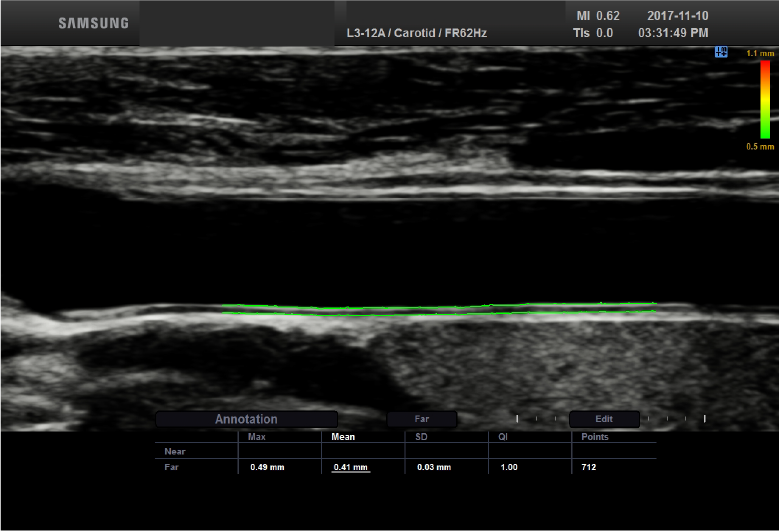Click the Samsung logo
This screenshot has height=531, width=780.
point(93,23)
